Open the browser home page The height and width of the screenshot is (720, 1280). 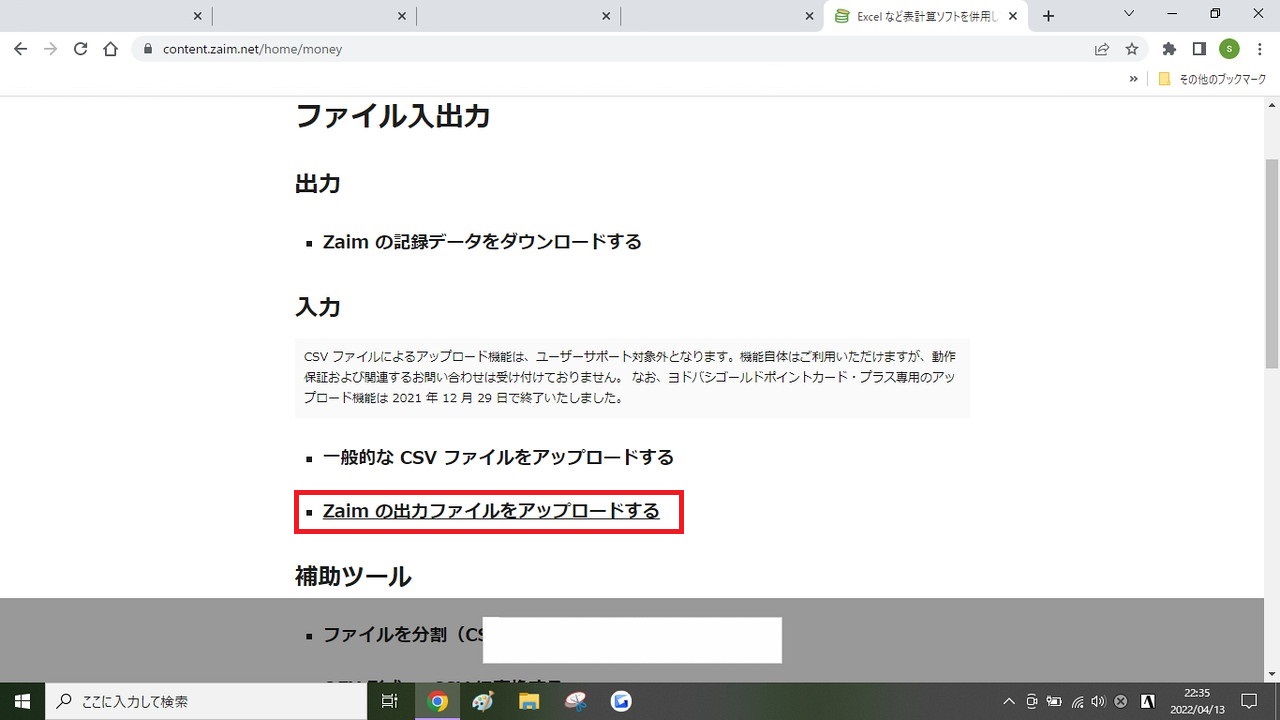pyautogui.click(x=111, y=48)
